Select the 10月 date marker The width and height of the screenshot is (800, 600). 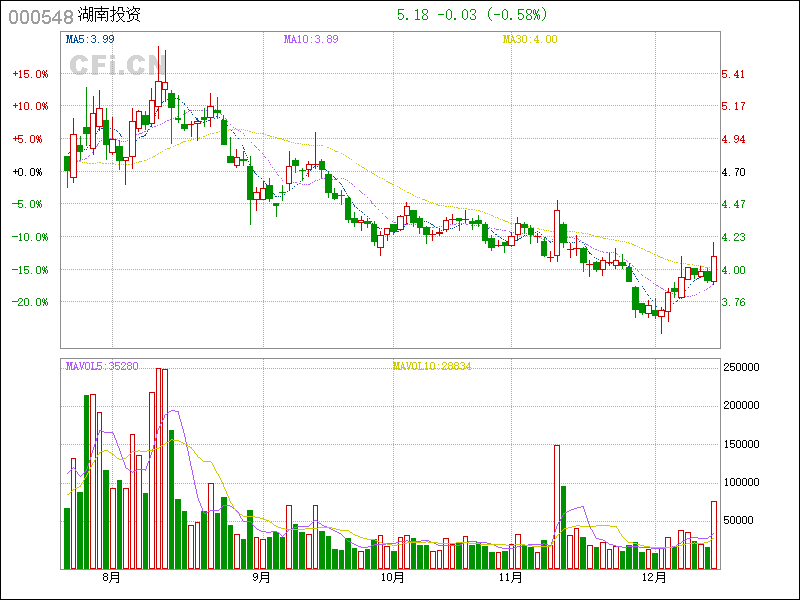click(392, 577)
